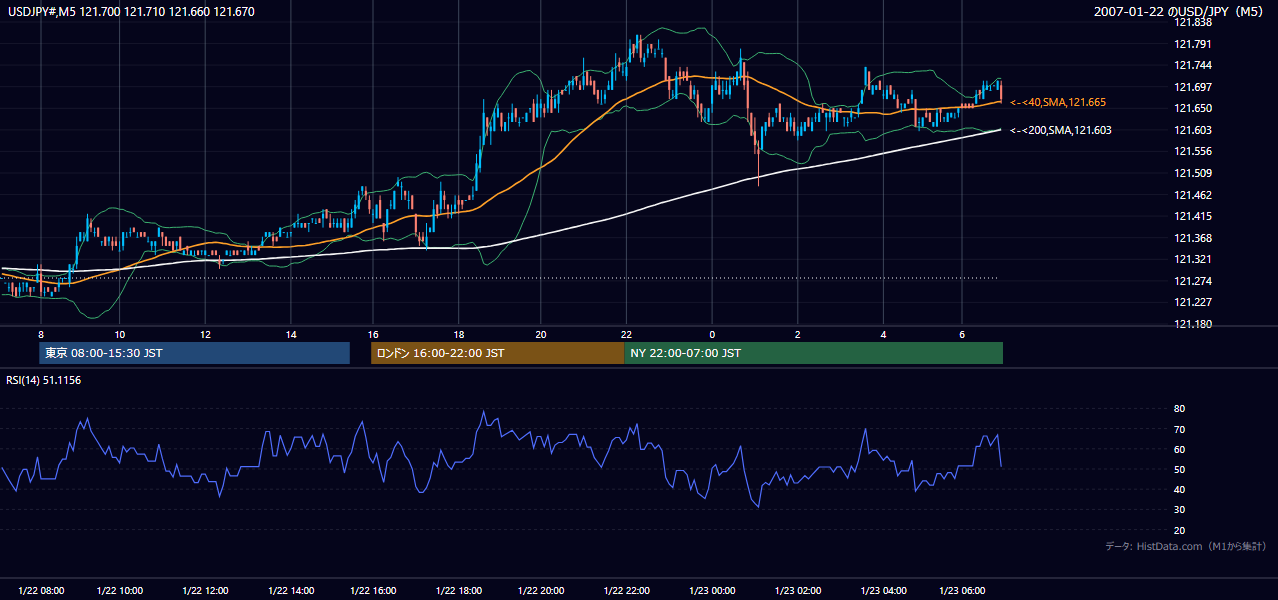Click price axis value 121.180

click(x=1193, y=324)
